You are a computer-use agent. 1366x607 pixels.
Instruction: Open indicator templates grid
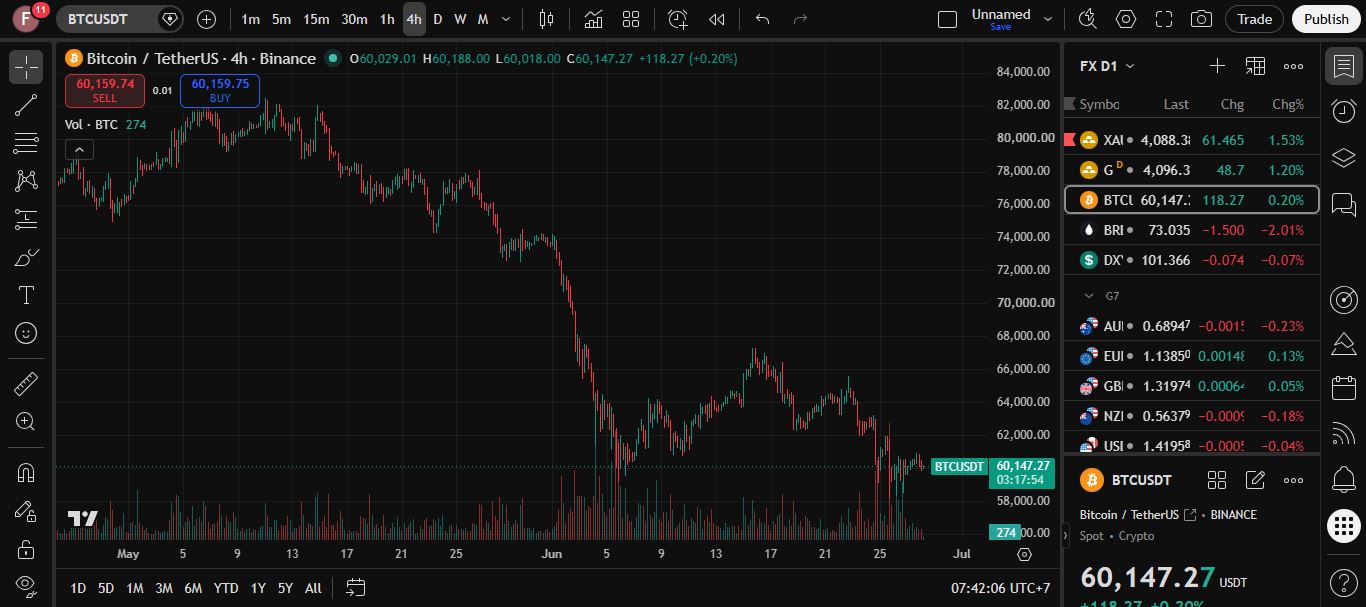(x=631, y=19)
